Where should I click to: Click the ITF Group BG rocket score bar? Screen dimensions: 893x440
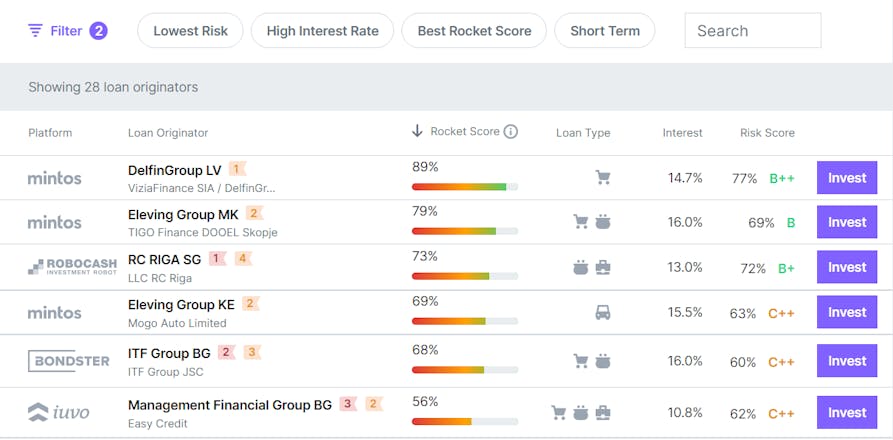pos(465,369)
